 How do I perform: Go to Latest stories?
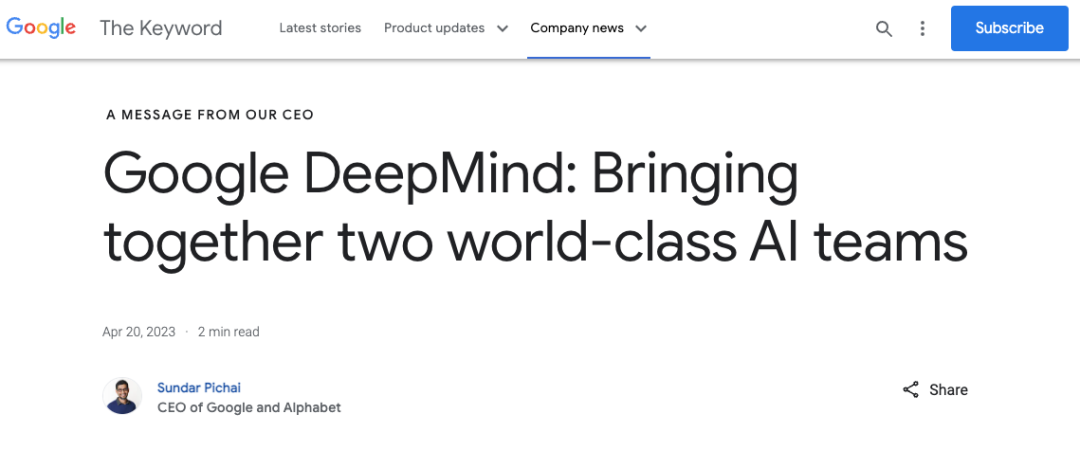click(x=320, y=28)
